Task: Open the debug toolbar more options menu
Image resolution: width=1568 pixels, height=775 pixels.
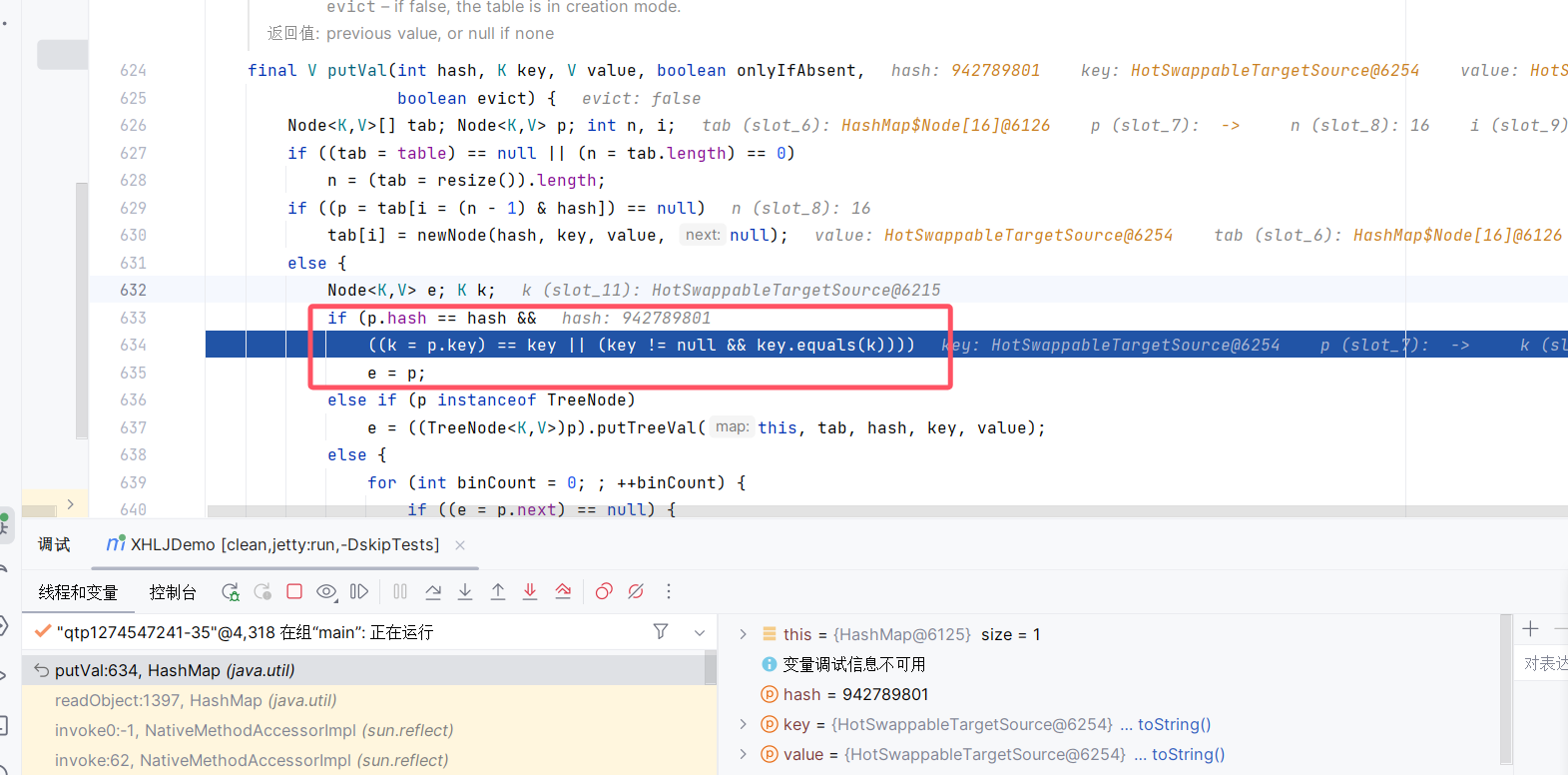Action: coord(669,591)
